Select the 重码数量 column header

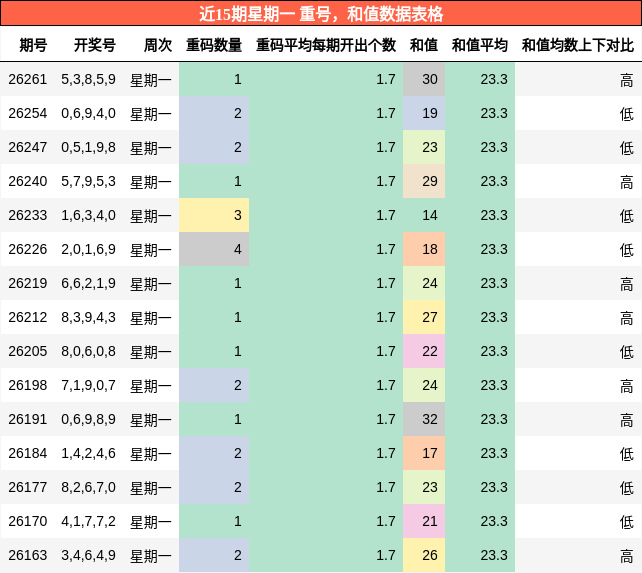214,45
